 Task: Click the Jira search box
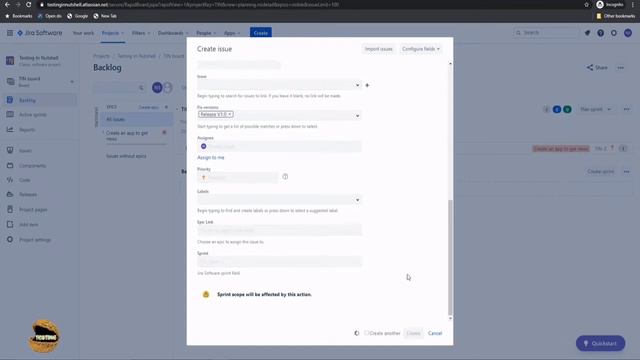coord(546,33)
